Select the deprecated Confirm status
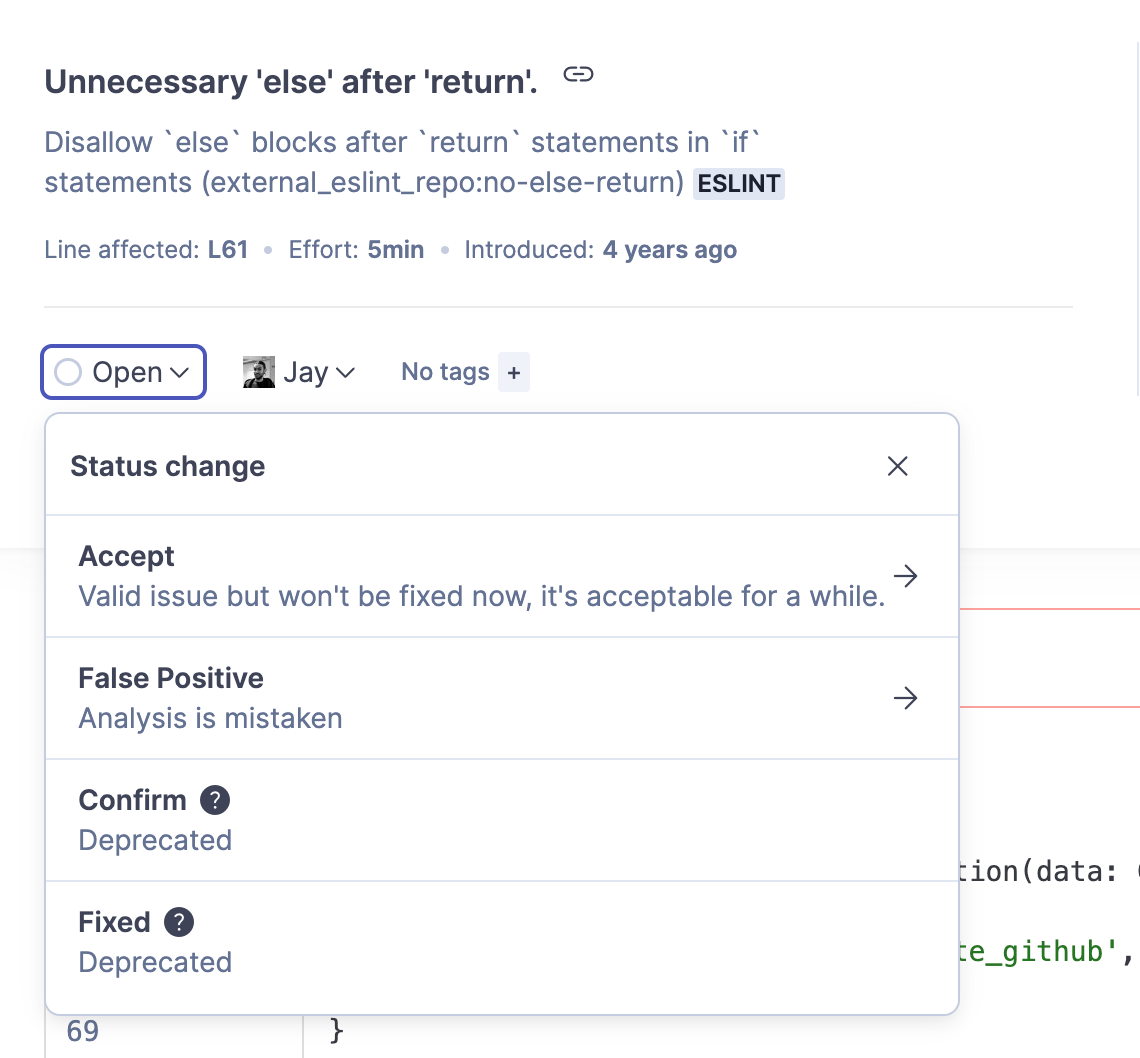Image resolution: width=1140 pixels, height=1058 pixels. tap(132, 800)
